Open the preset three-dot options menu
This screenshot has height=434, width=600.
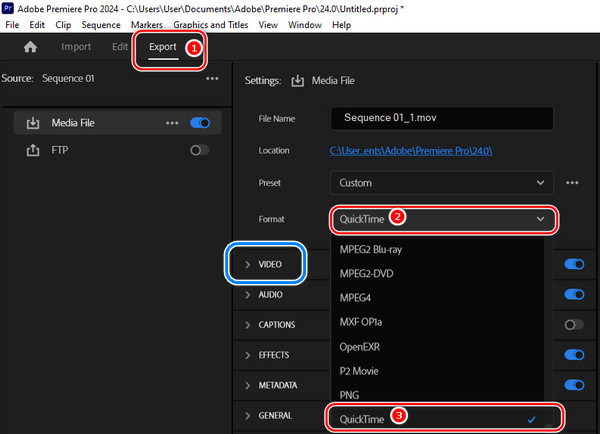(572, 183)
